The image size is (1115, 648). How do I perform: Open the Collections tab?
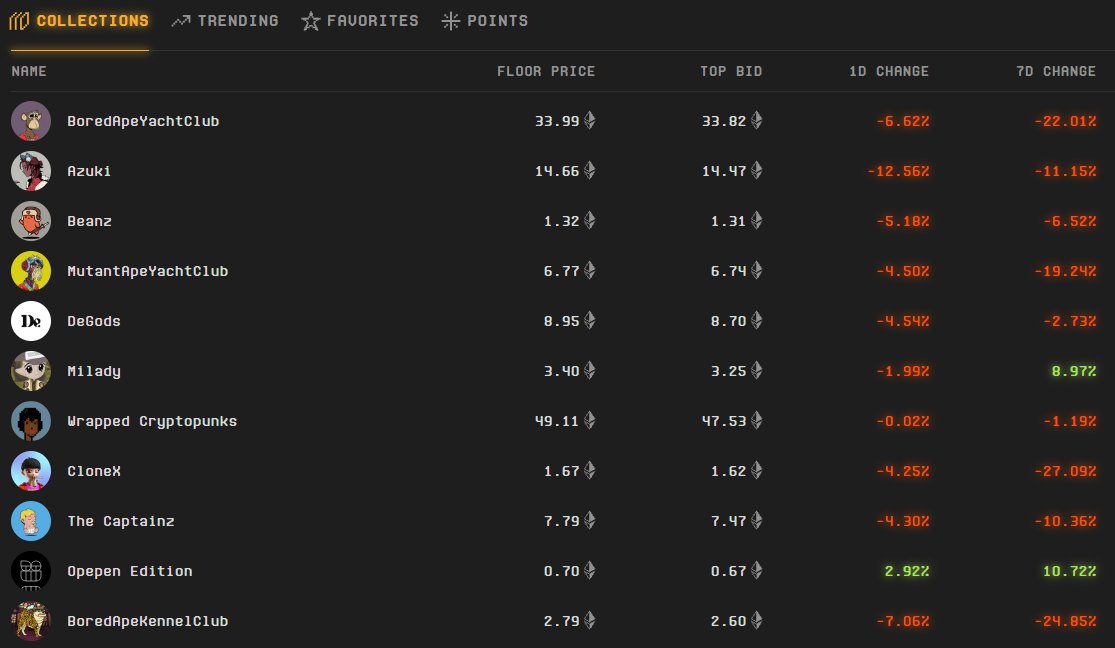tap(79, 21)
